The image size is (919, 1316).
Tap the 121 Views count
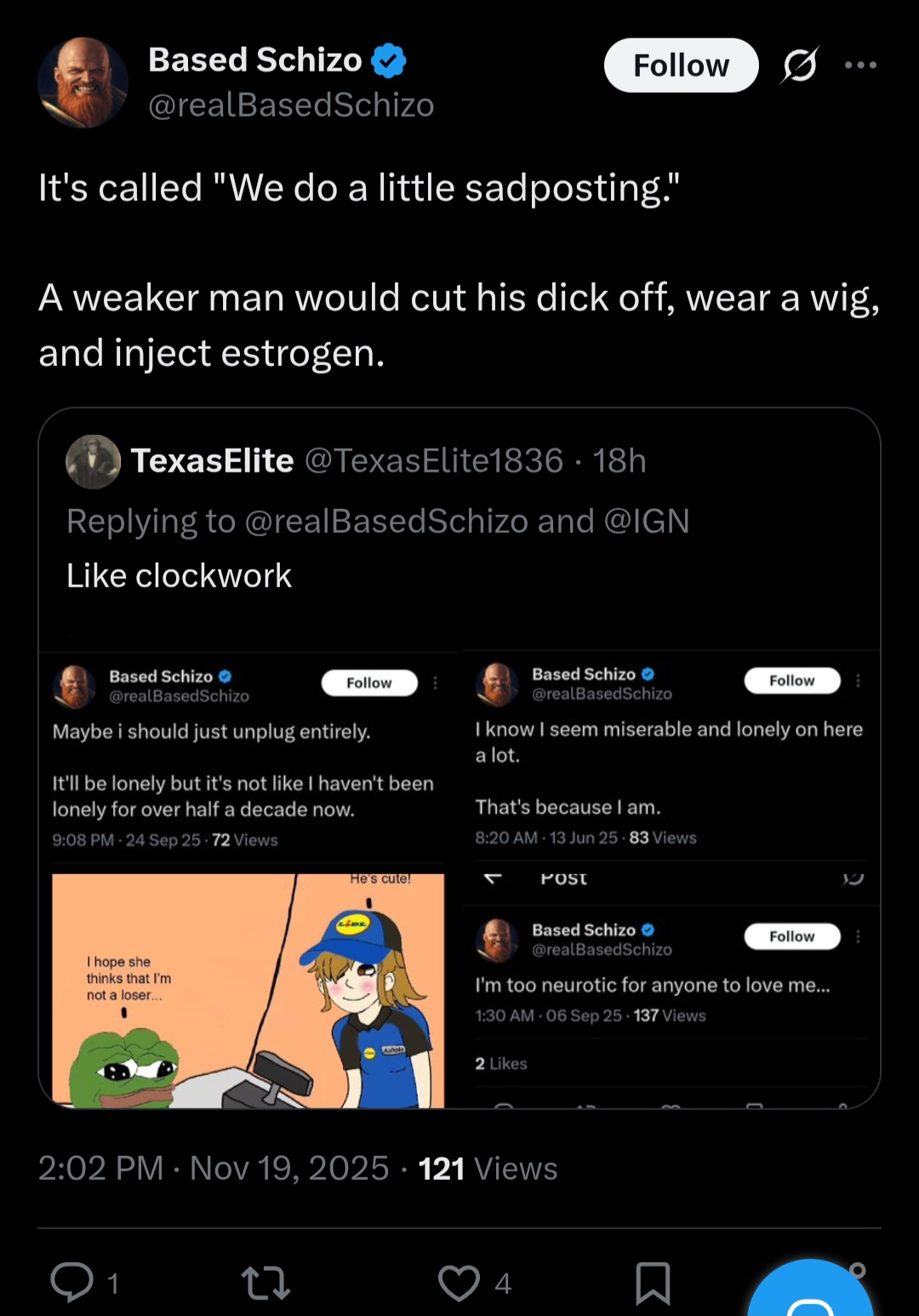488,1169
